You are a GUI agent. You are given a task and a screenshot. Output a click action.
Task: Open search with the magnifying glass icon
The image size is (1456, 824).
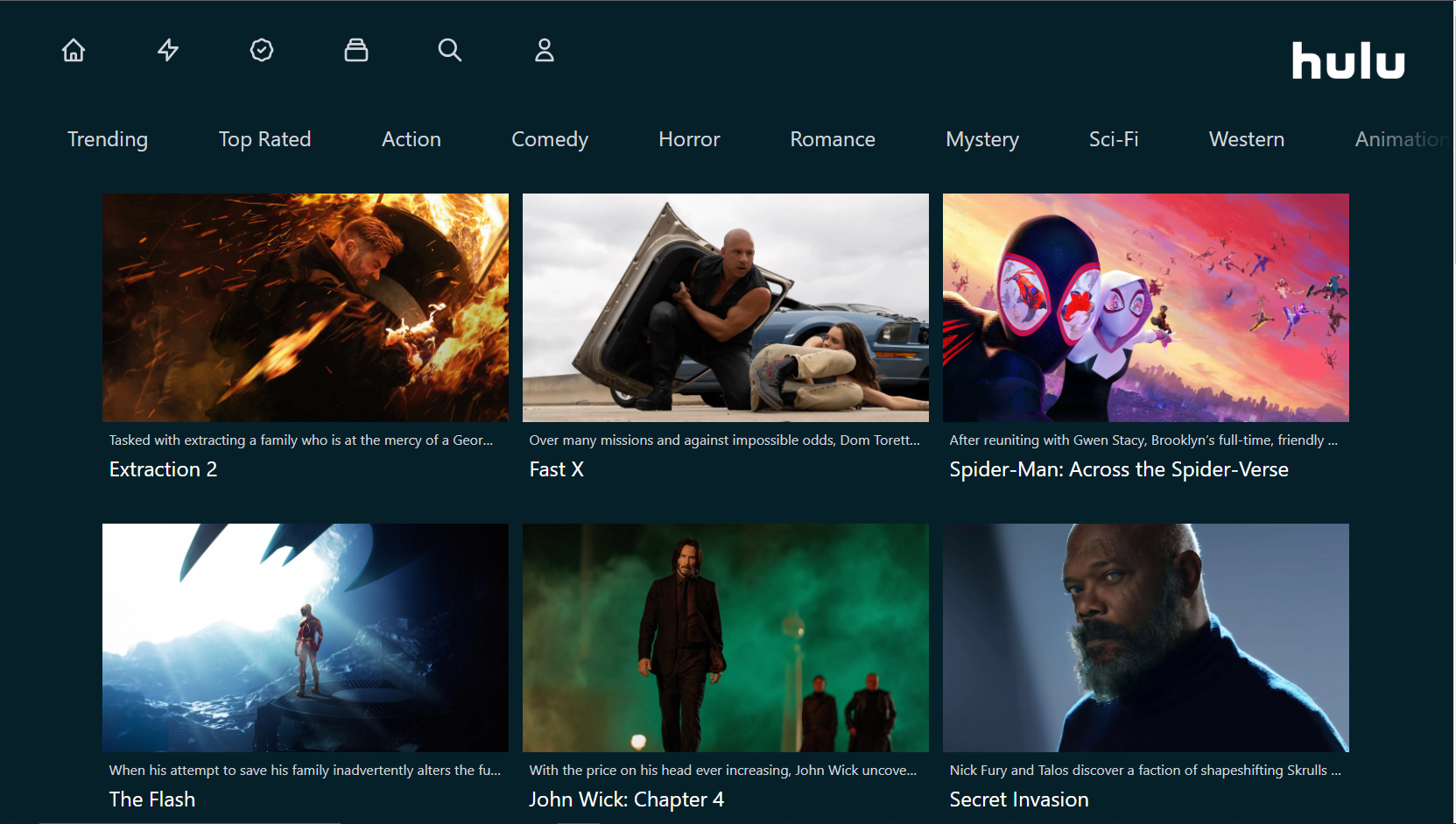coord(450,51)
